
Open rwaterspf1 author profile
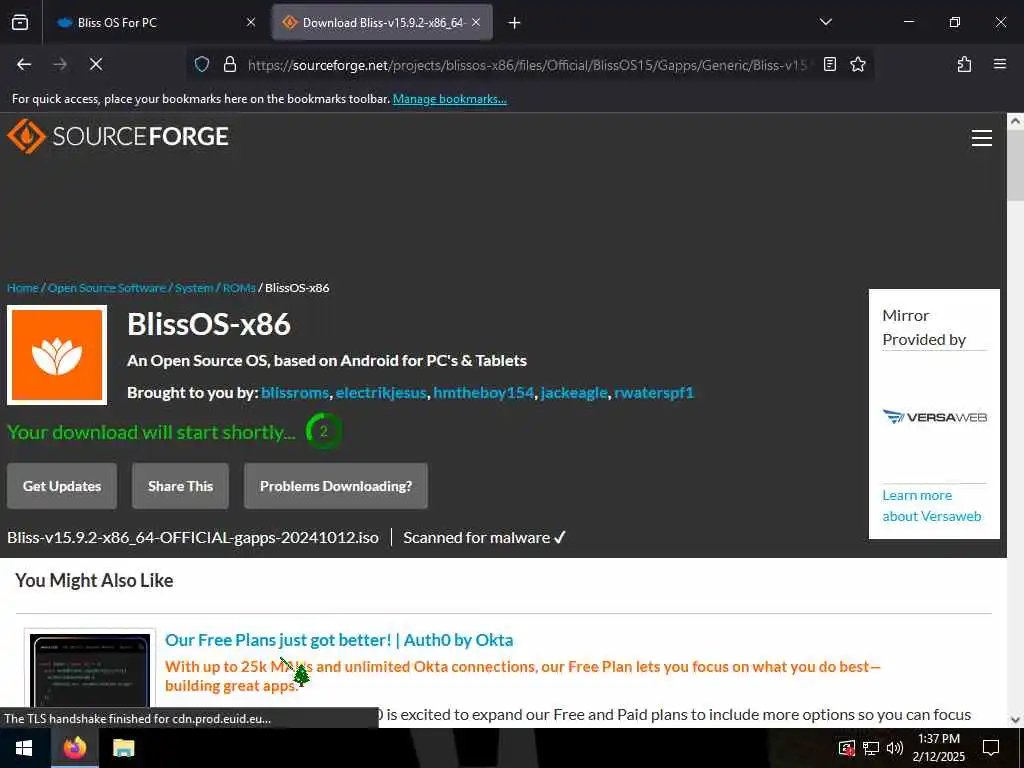654,392
